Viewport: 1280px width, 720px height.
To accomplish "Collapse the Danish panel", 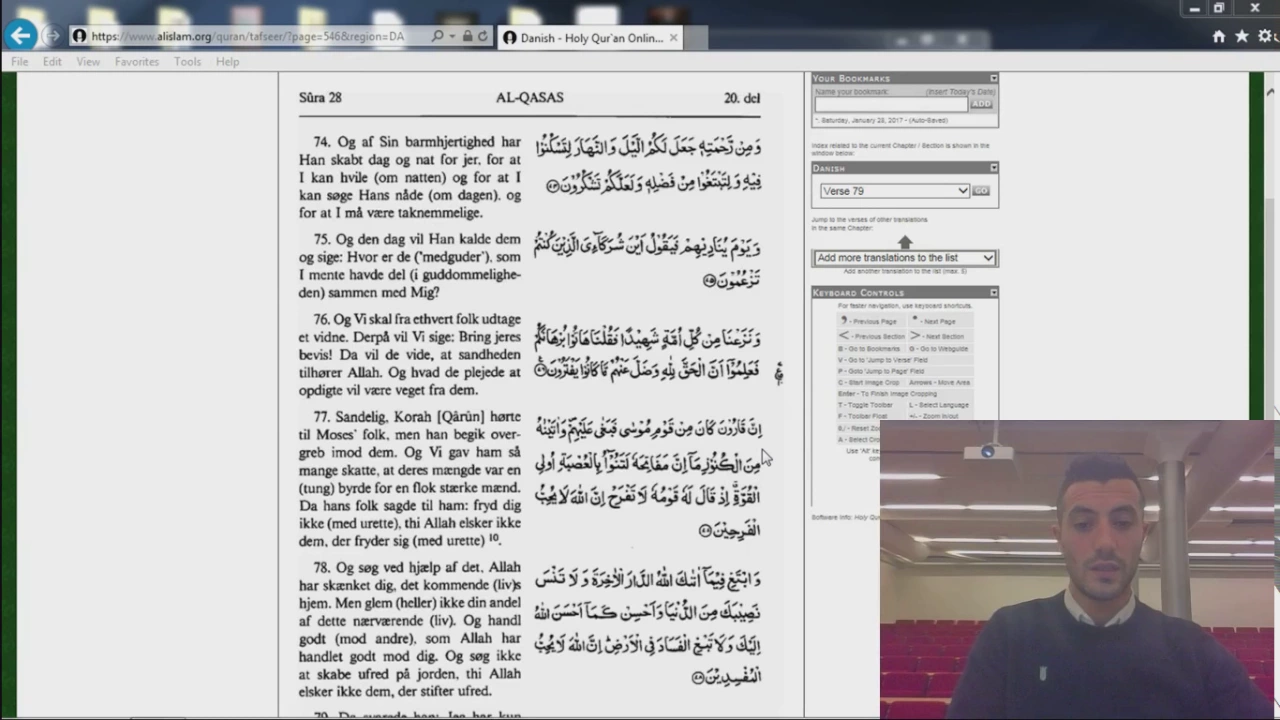I will point(993,168).
